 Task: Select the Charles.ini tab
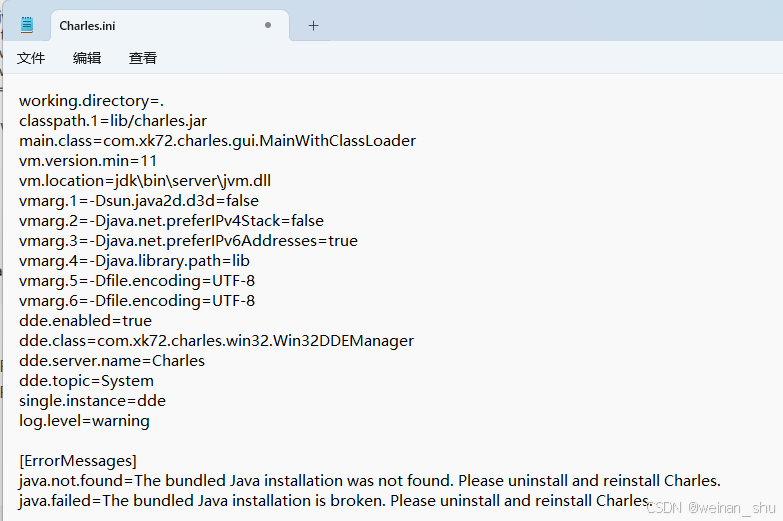coord(170,25)
